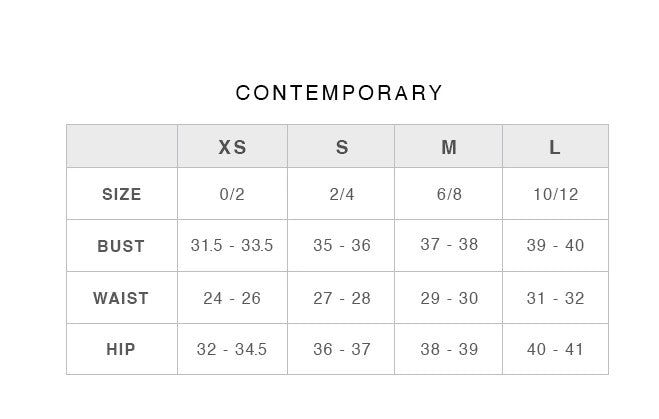Select the S column header

tap(342, 147)
